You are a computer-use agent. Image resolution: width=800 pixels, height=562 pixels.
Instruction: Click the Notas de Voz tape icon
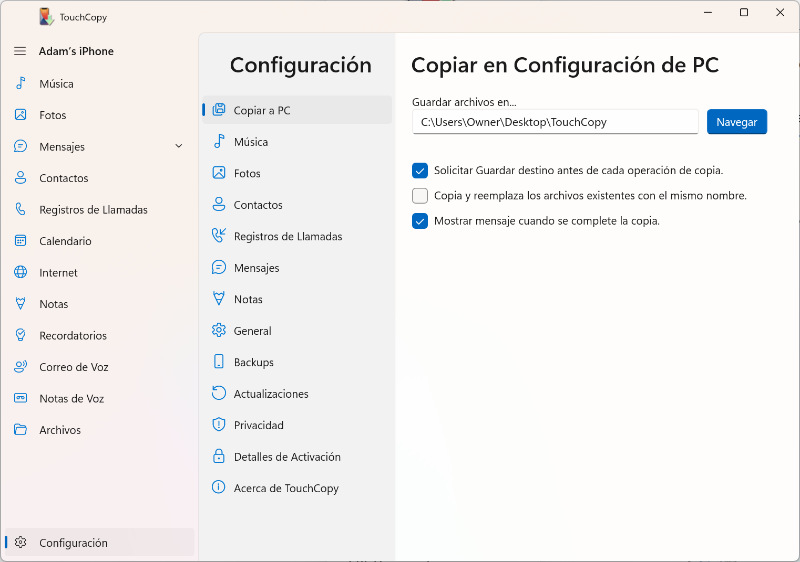(x=20, y=398)
